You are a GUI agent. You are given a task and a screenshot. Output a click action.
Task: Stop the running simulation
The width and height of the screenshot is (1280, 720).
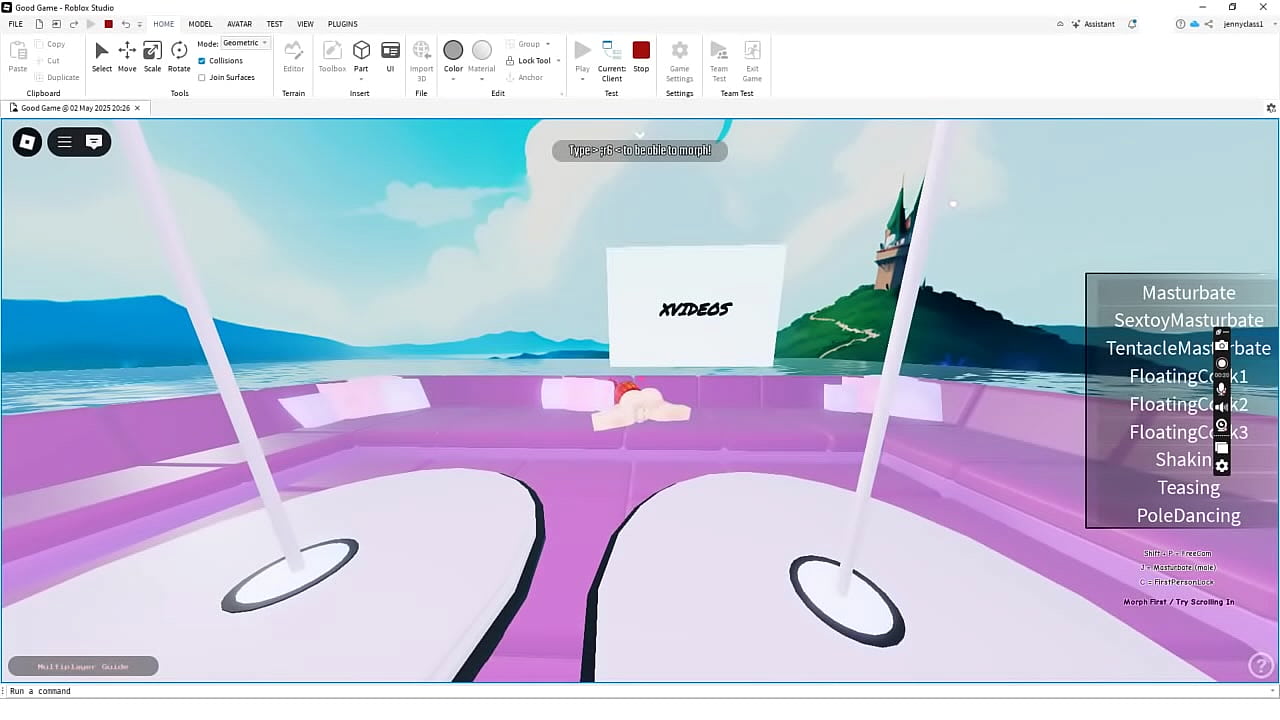click(x=641, y=50)
